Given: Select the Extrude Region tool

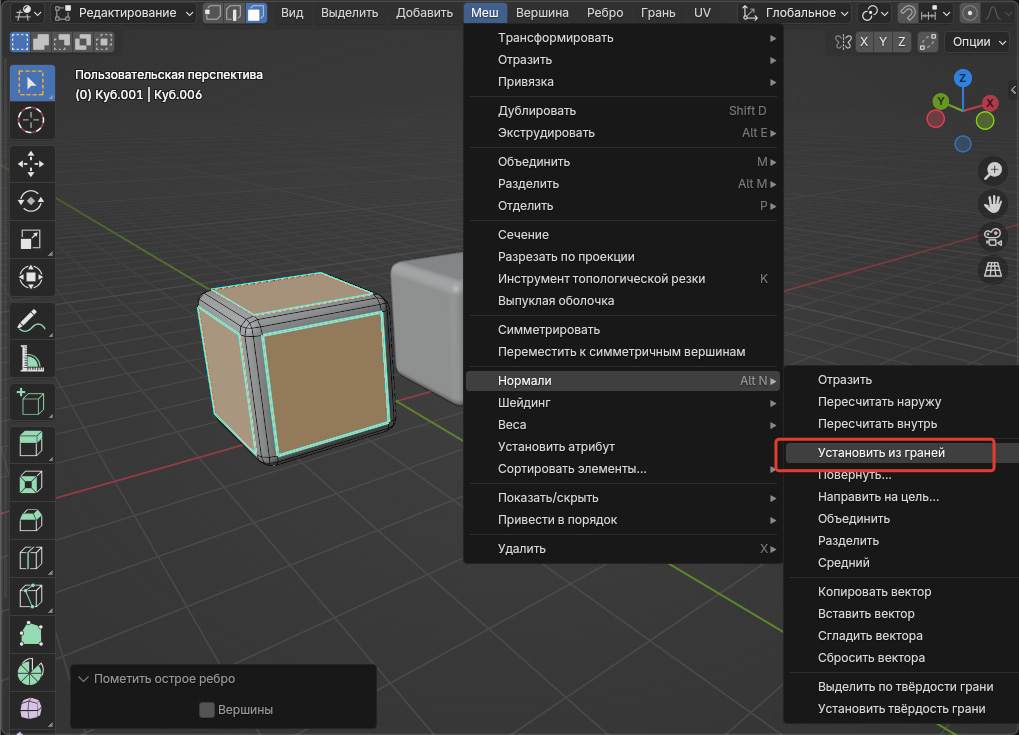Looking at the screenshot, I should click(x=31, y=445).
